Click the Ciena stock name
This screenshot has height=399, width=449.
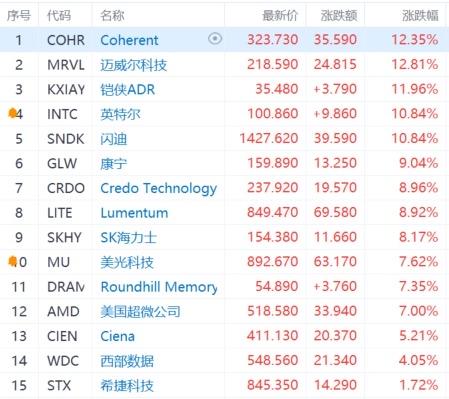click(x=118, y=336)
